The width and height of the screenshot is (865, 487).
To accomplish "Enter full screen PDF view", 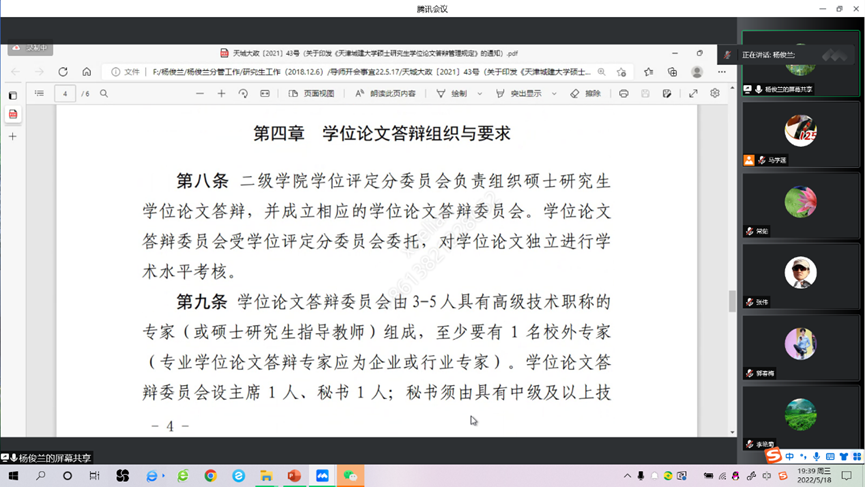I will 693,94.
